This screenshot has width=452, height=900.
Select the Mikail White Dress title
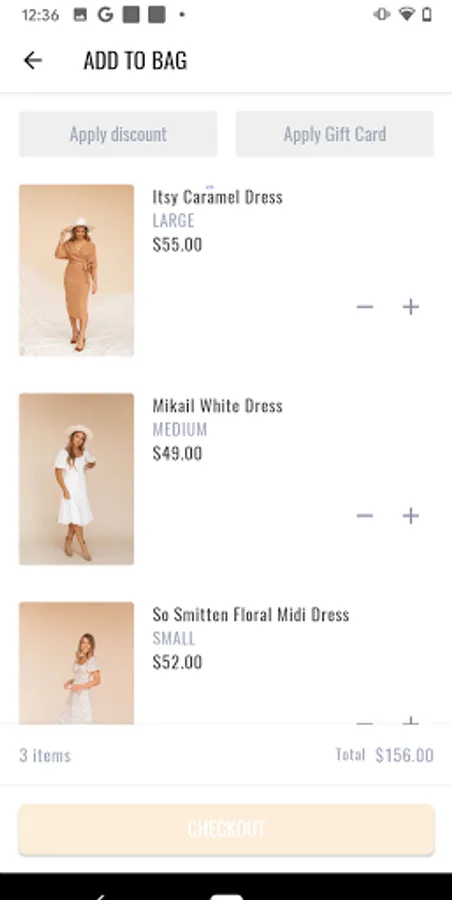coord(218,406)
